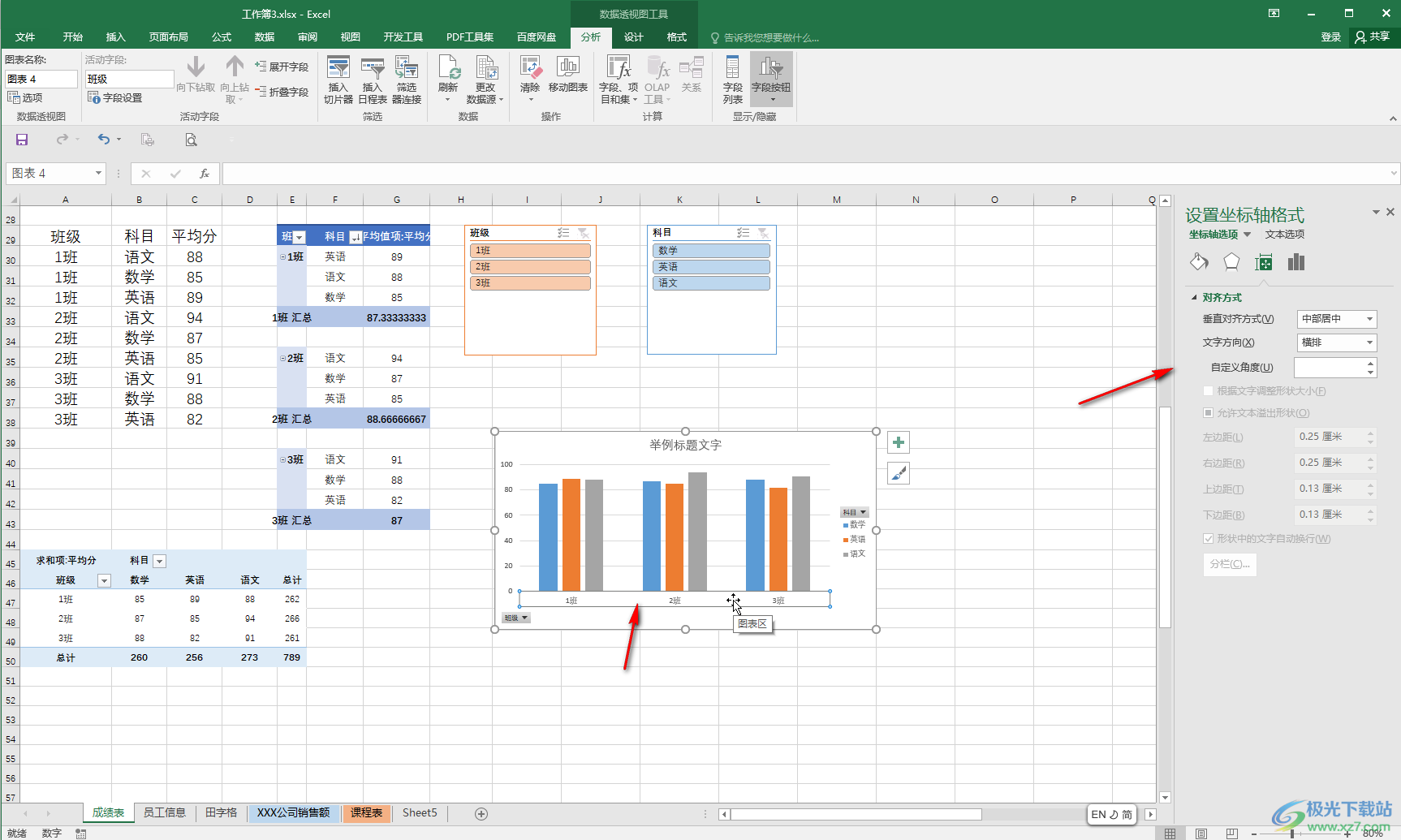The height and width of the screenshot is (840, 1401).
Task: Open 垂直对齐方式 dropdown
Action: click(1337, 319)
